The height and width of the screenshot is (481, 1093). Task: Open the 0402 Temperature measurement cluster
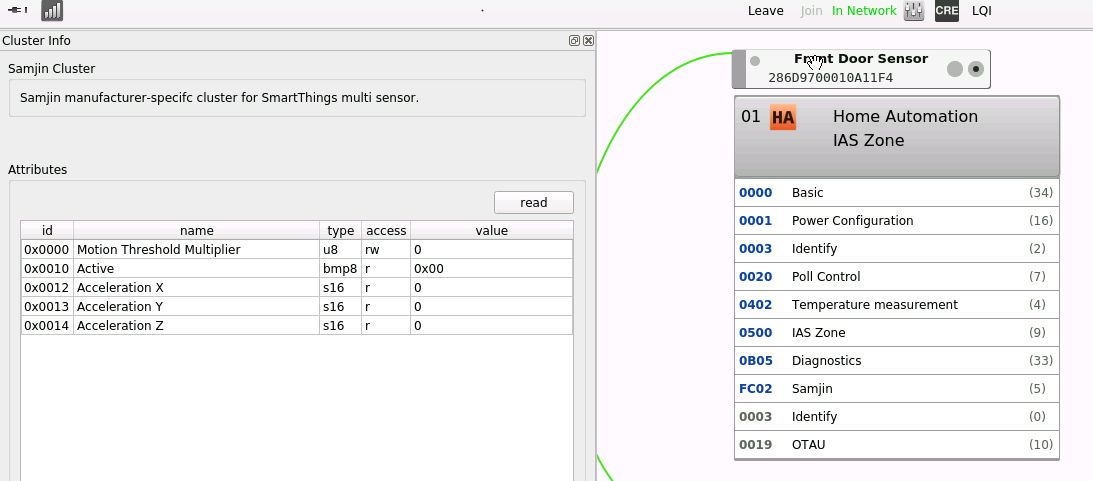point(897,305)
